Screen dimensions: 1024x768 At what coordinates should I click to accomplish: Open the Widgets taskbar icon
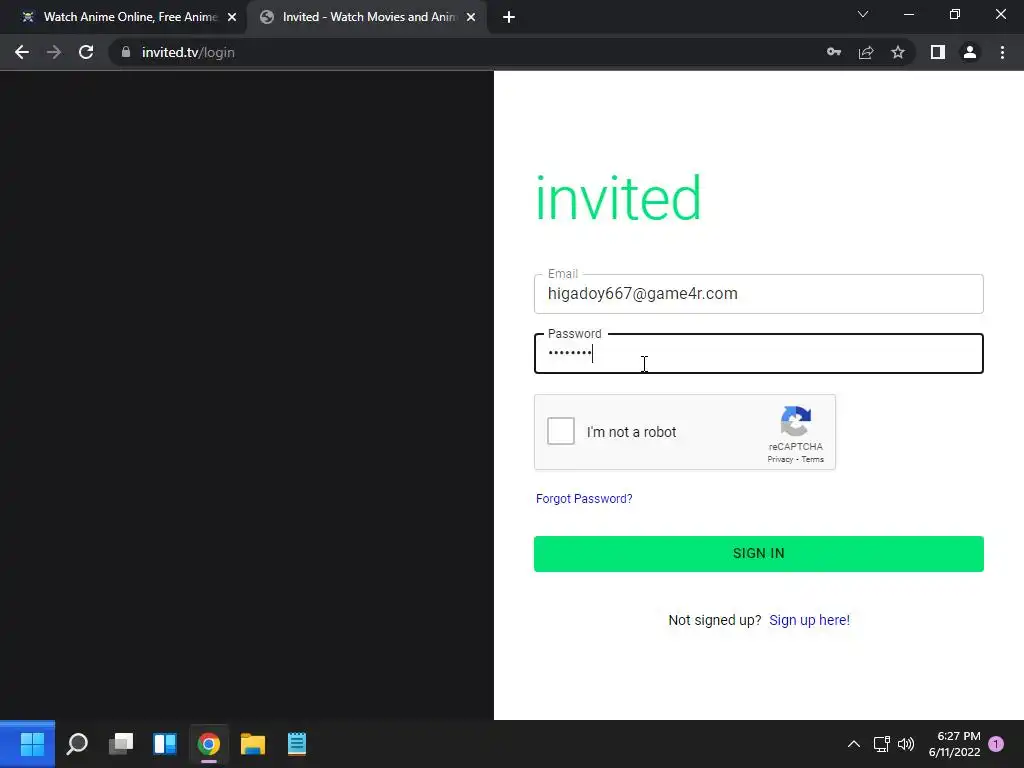(x=165, y=744)
